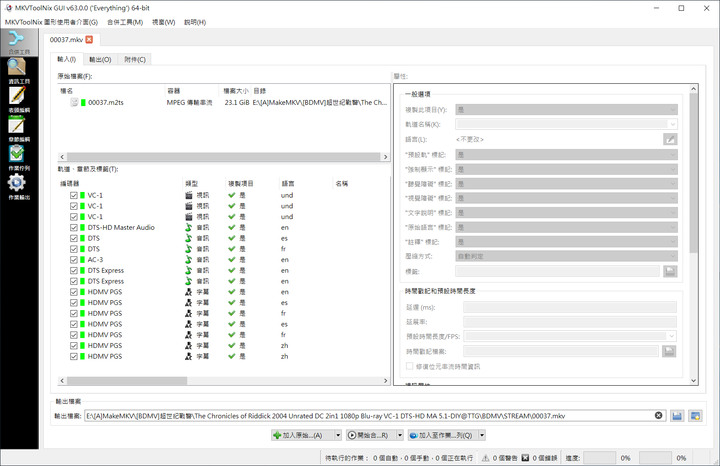This screenshot has width=720, height=466.
Task: Click the total queue progress bar
Action: pos(655,458)
